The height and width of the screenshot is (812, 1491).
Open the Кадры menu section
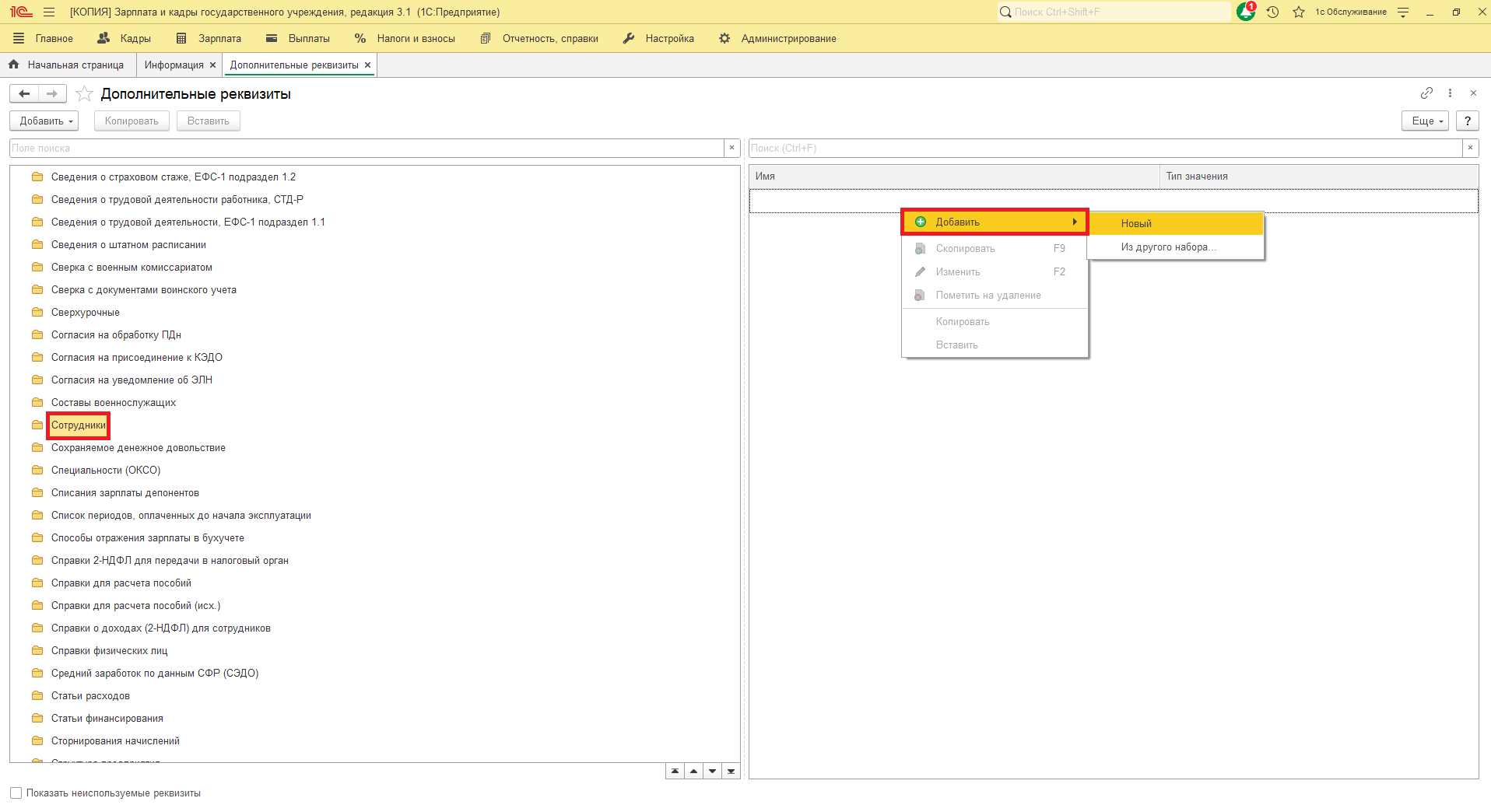point(125,38)
